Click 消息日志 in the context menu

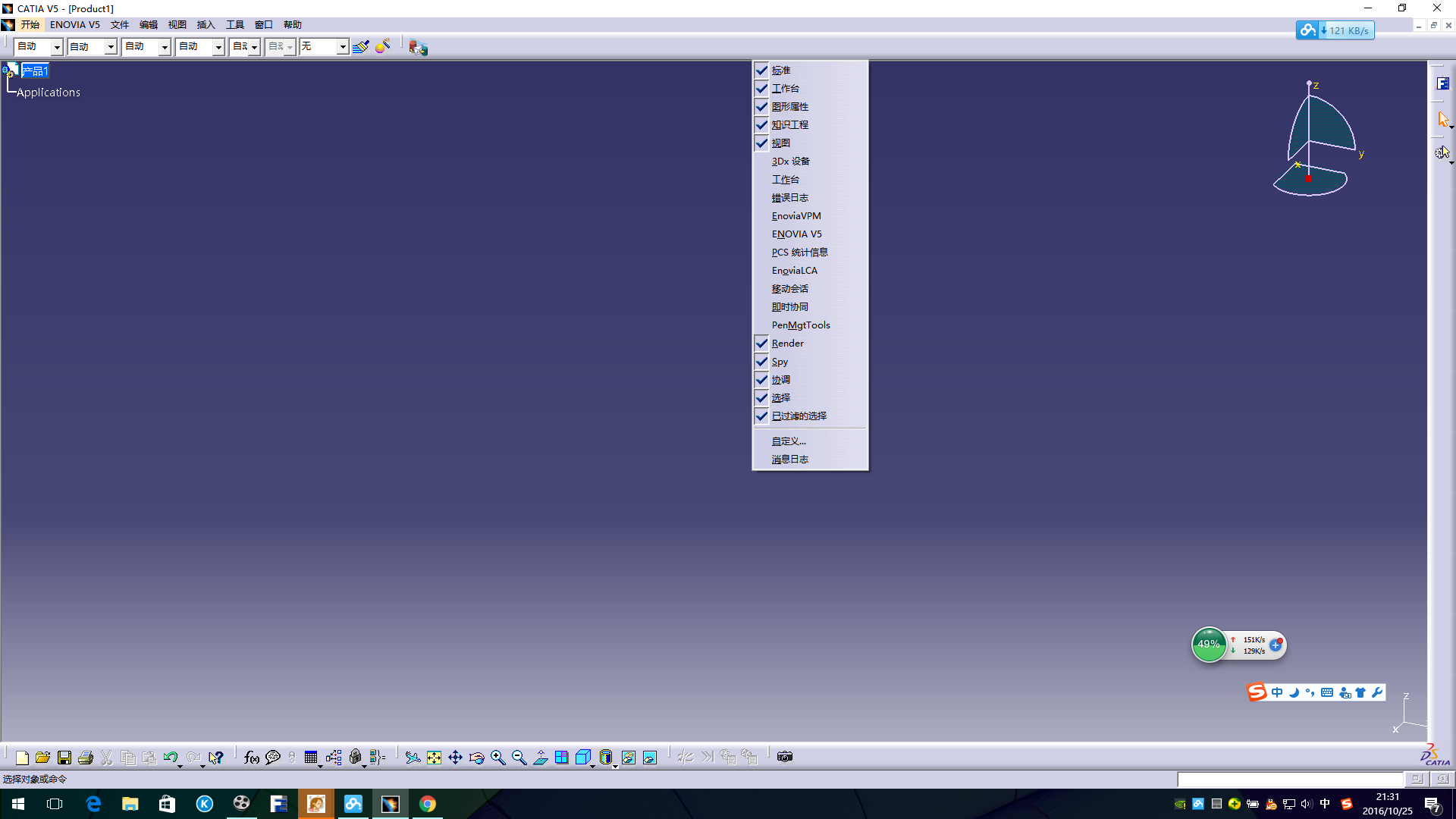coord(789,460)
